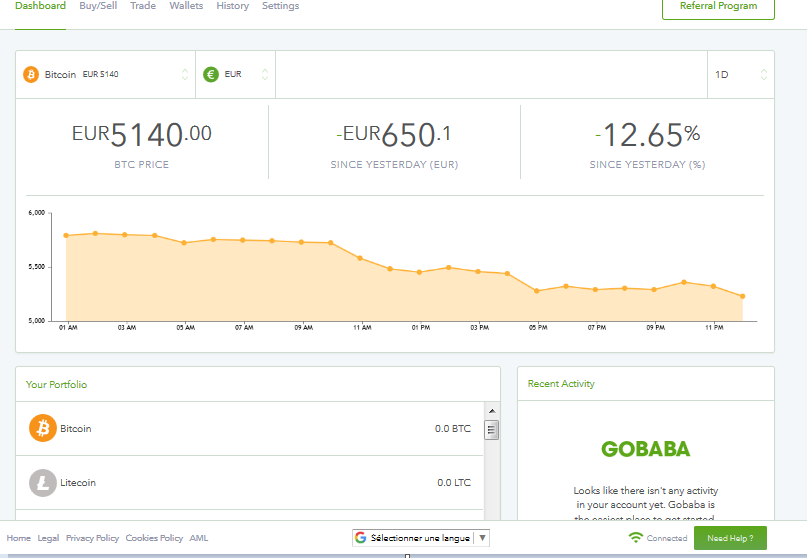Image resolution: width=807 pixels, height=558 pixels.
Task: Open the Buy/Sell tab
Action: pos(98,6)
